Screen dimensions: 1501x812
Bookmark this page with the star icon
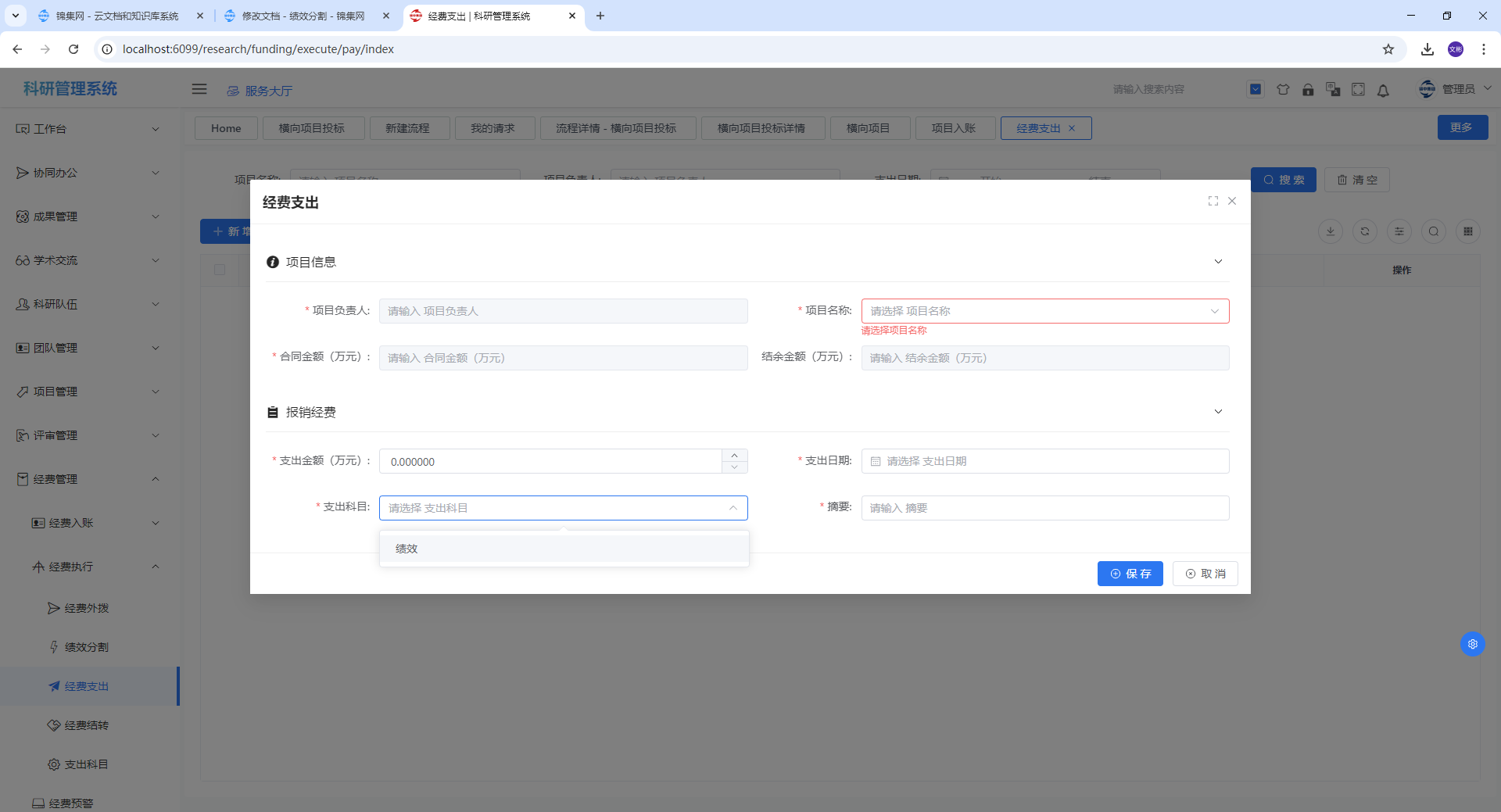pyautogui.click(x=1388, y=49)
